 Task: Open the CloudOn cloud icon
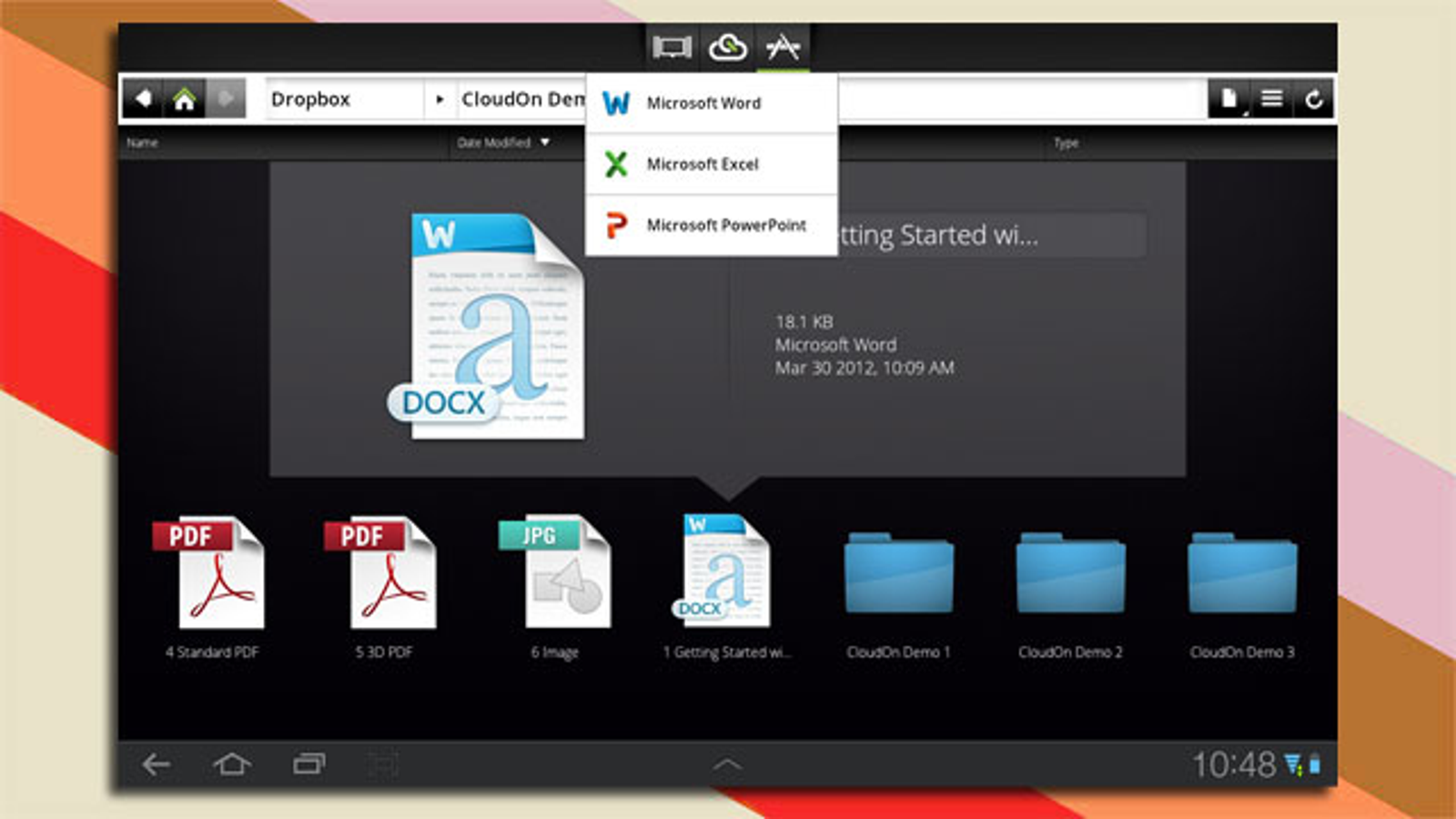(x=727, y=47)
